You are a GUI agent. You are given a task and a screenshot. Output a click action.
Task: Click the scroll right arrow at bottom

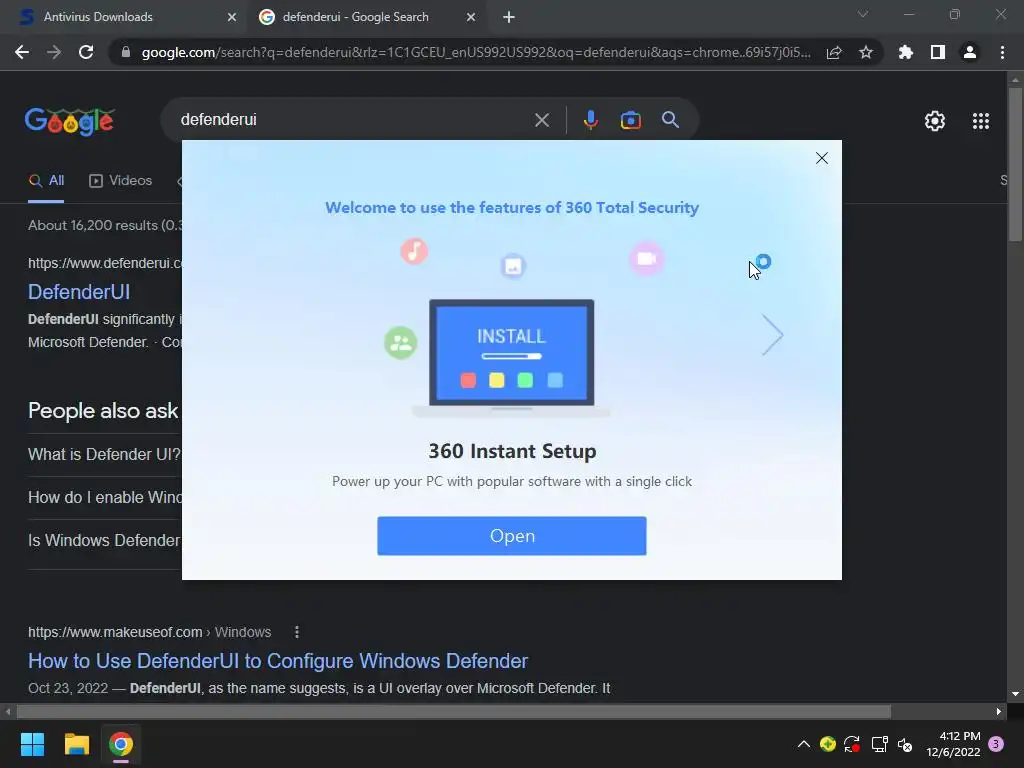click(999, 711)
